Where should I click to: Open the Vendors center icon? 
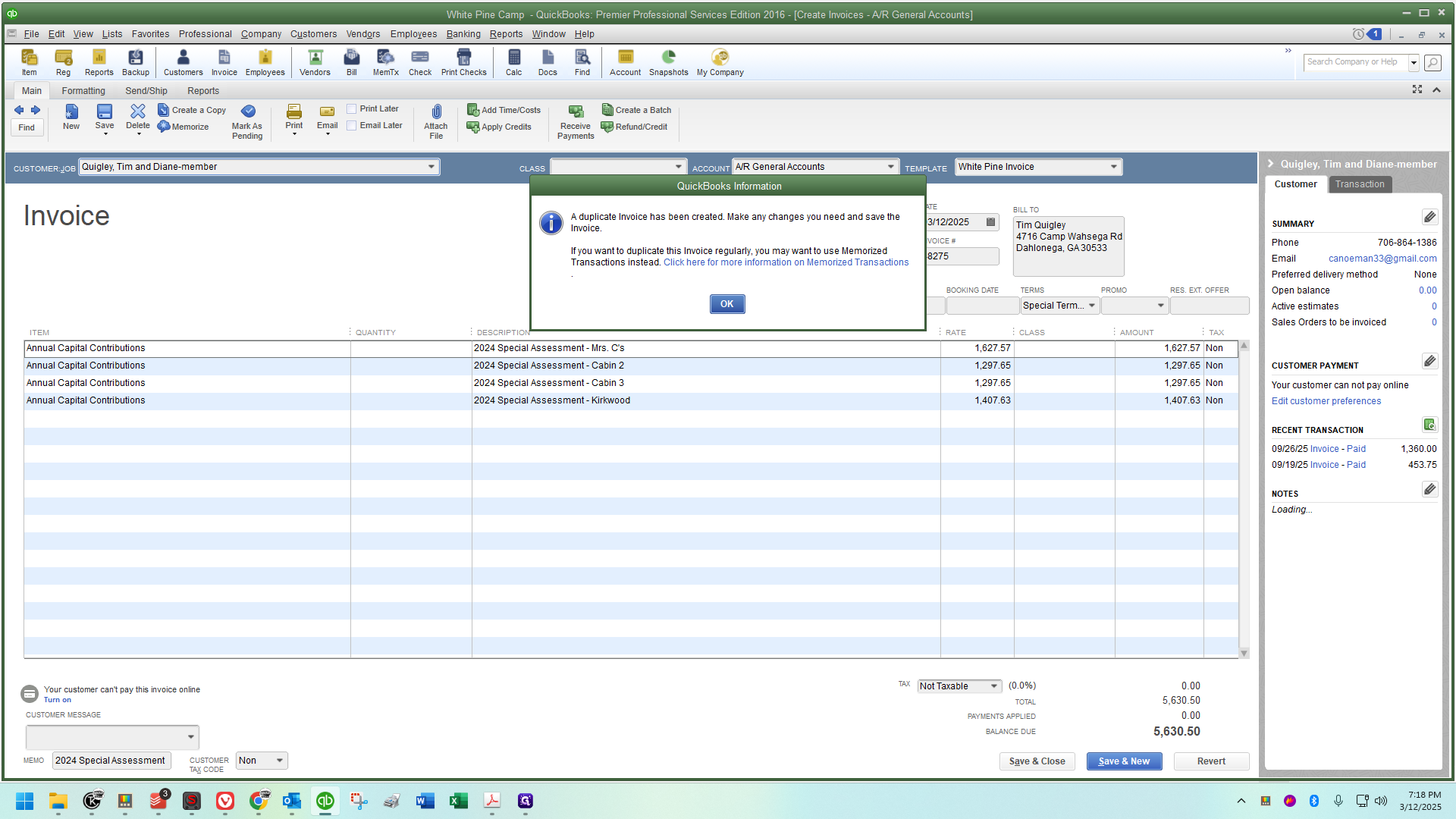pyautogui.click(x=315, y=62)
